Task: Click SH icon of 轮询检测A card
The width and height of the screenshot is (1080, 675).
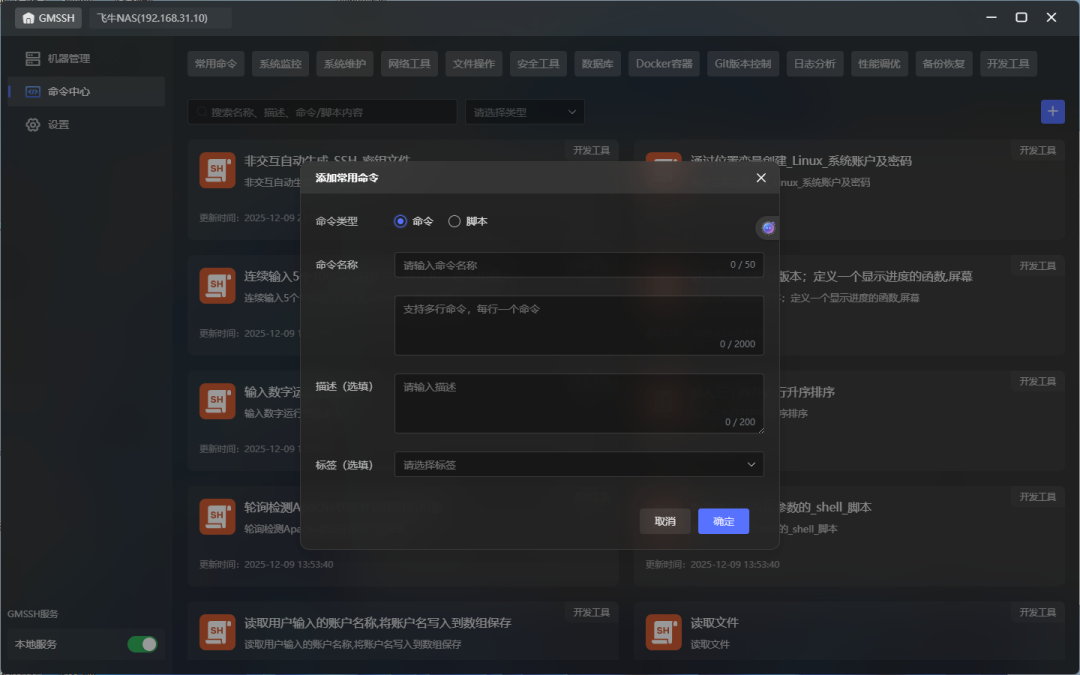Action: [x=217, y=517]
